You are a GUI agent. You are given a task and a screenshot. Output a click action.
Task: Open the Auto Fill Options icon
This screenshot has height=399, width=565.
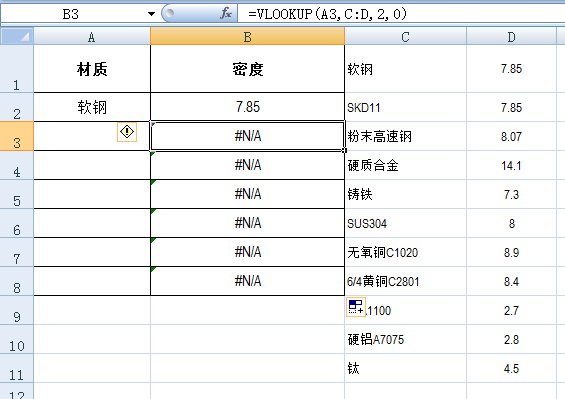pos(356,307)
